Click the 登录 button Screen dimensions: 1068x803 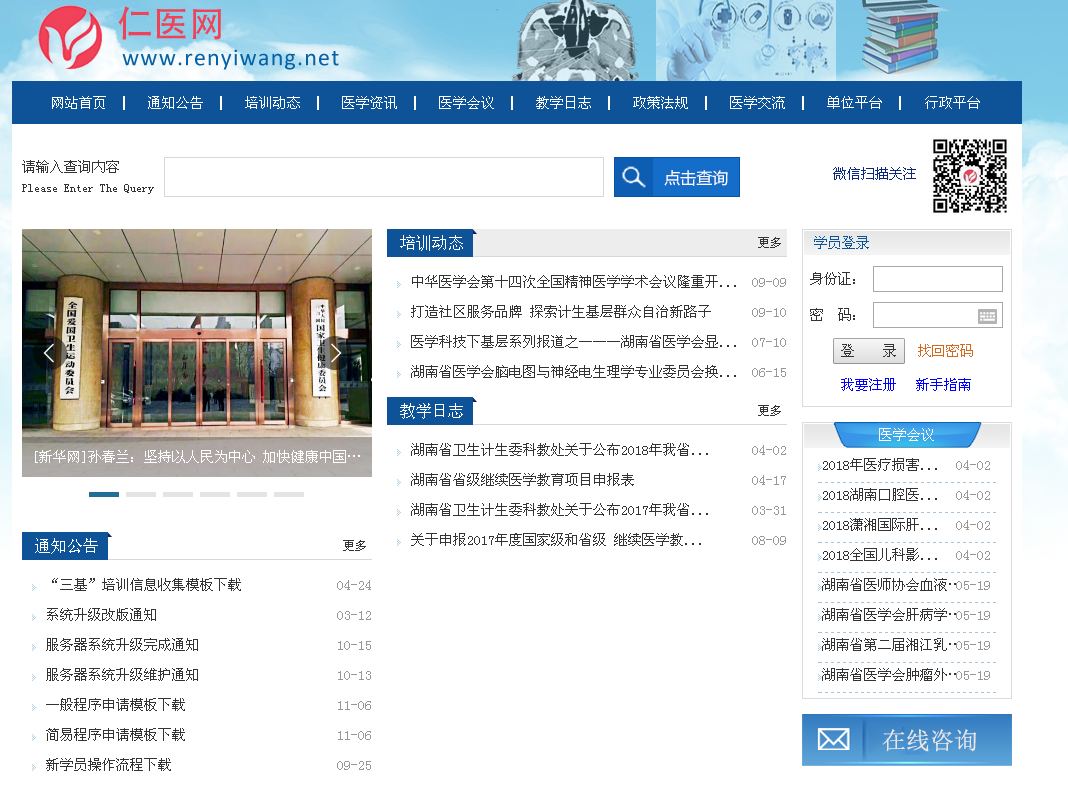pyautogui.click(x=868, y=351)
